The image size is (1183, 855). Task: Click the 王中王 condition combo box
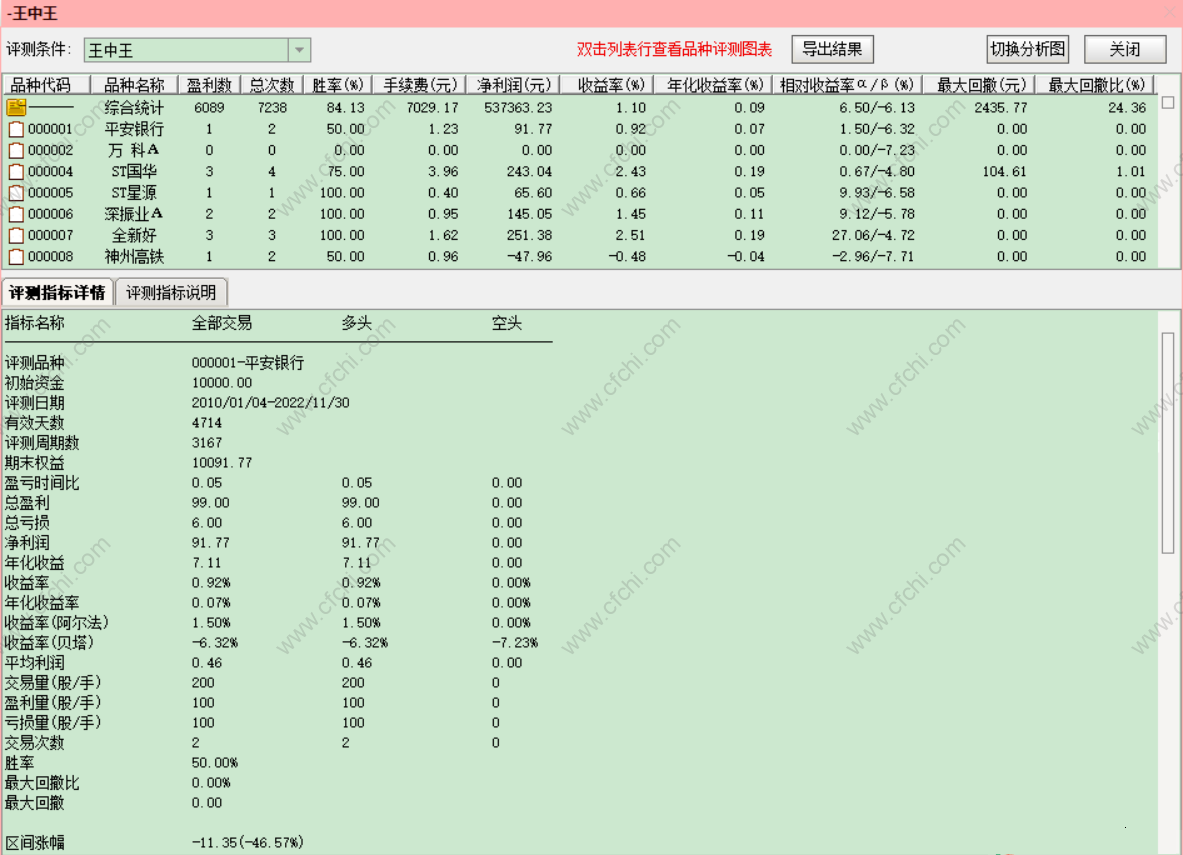[x=197, y=51]
